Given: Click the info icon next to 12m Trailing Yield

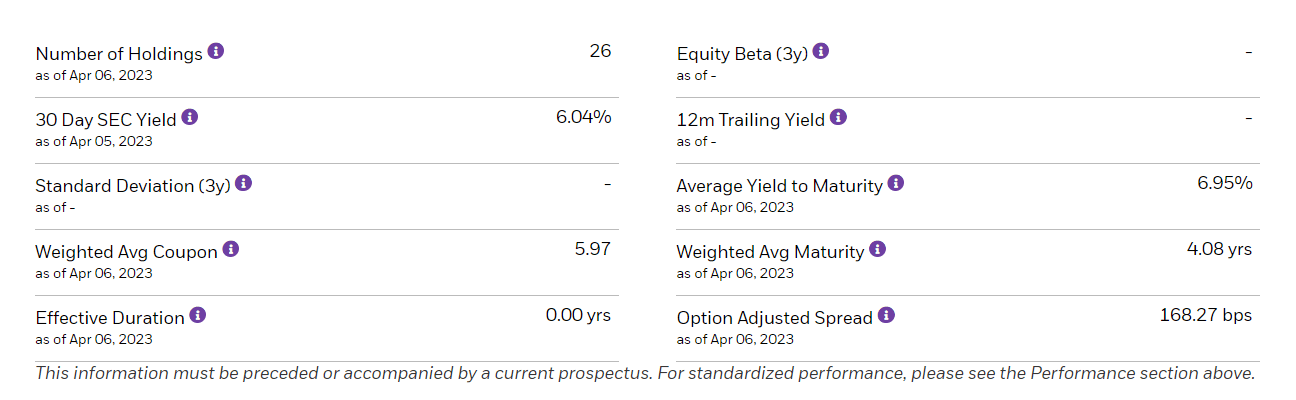Looking at the screenshot, I should (839, 117).
